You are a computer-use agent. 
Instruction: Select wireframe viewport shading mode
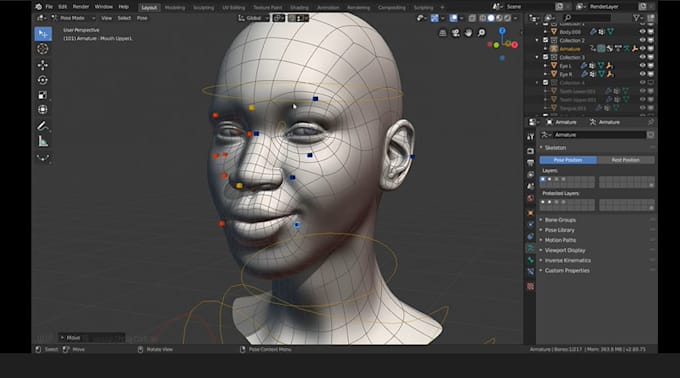pos(483,18)
